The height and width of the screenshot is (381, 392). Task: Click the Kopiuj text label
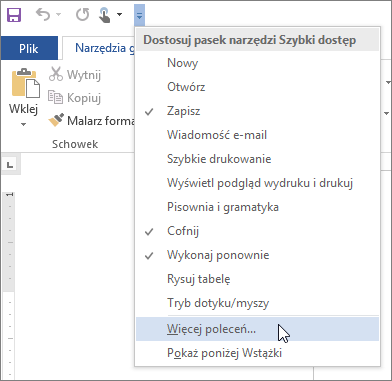tap(84, 98)
